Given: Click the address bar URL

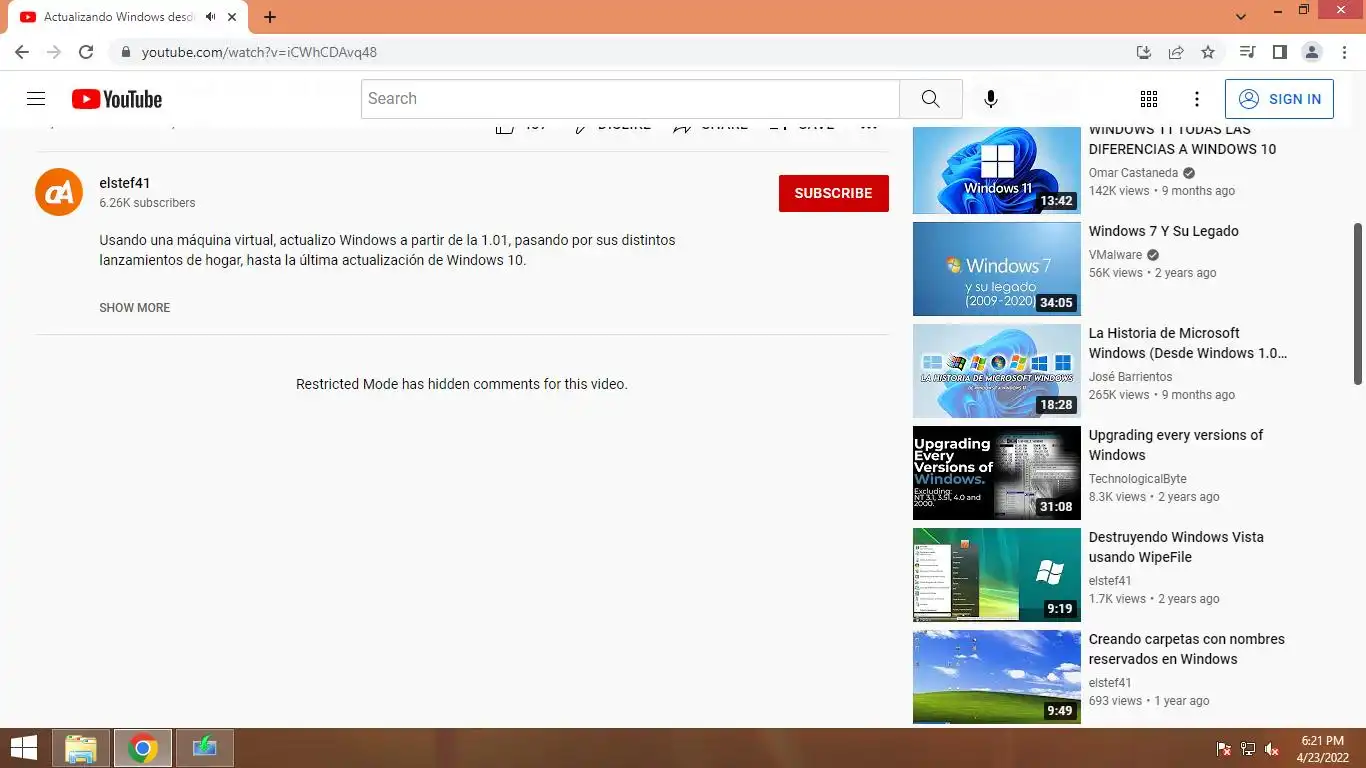Looking at the screenshot, I should point(259,52).
